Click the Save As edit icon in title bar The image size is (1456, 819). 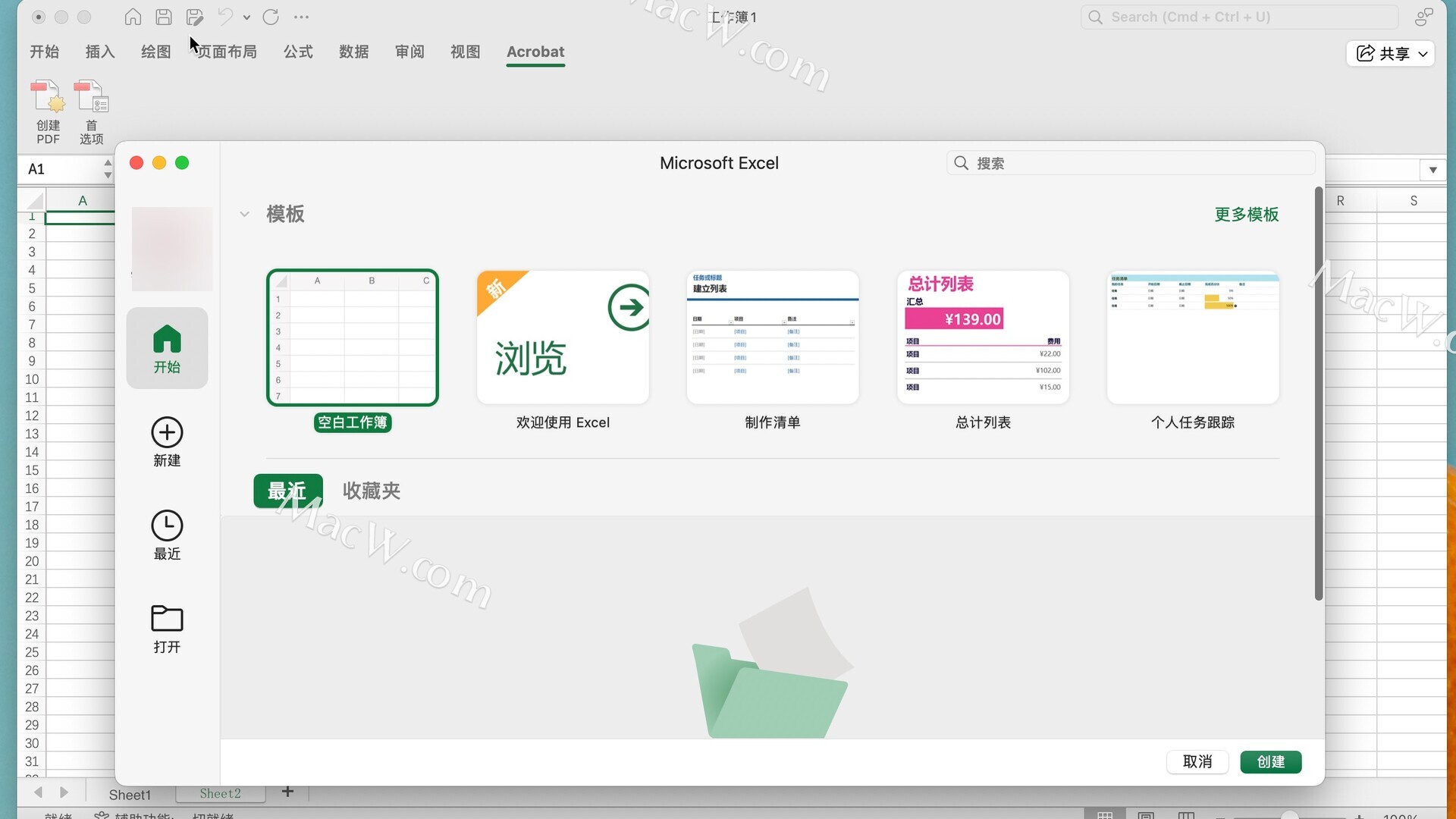click(195, 17)
